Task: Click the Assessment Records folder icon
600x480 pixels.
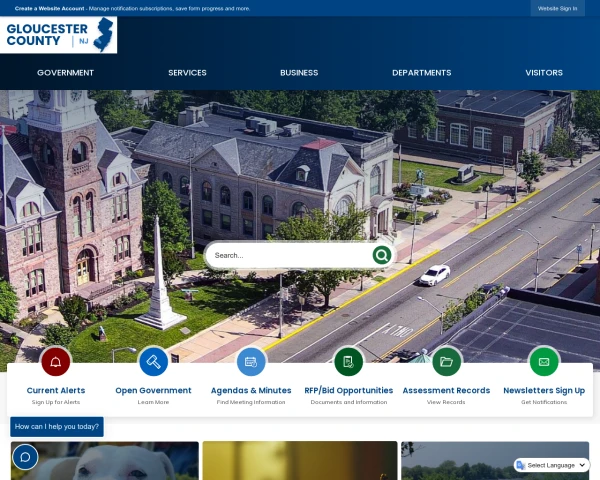Action: pos(446,361)
